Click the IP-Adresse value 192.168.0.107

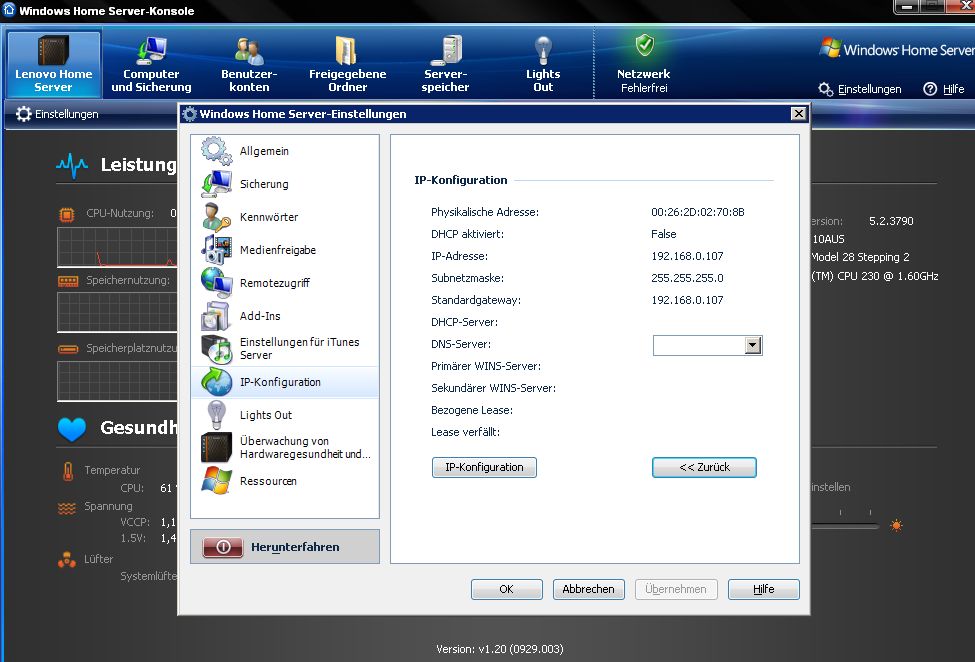(687, 256)
